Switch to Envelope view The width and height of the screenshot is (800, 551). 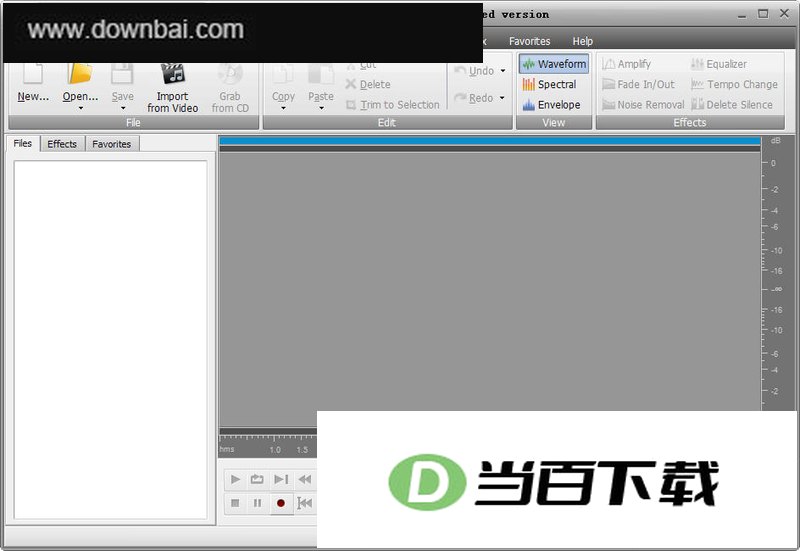coord(552,105)
